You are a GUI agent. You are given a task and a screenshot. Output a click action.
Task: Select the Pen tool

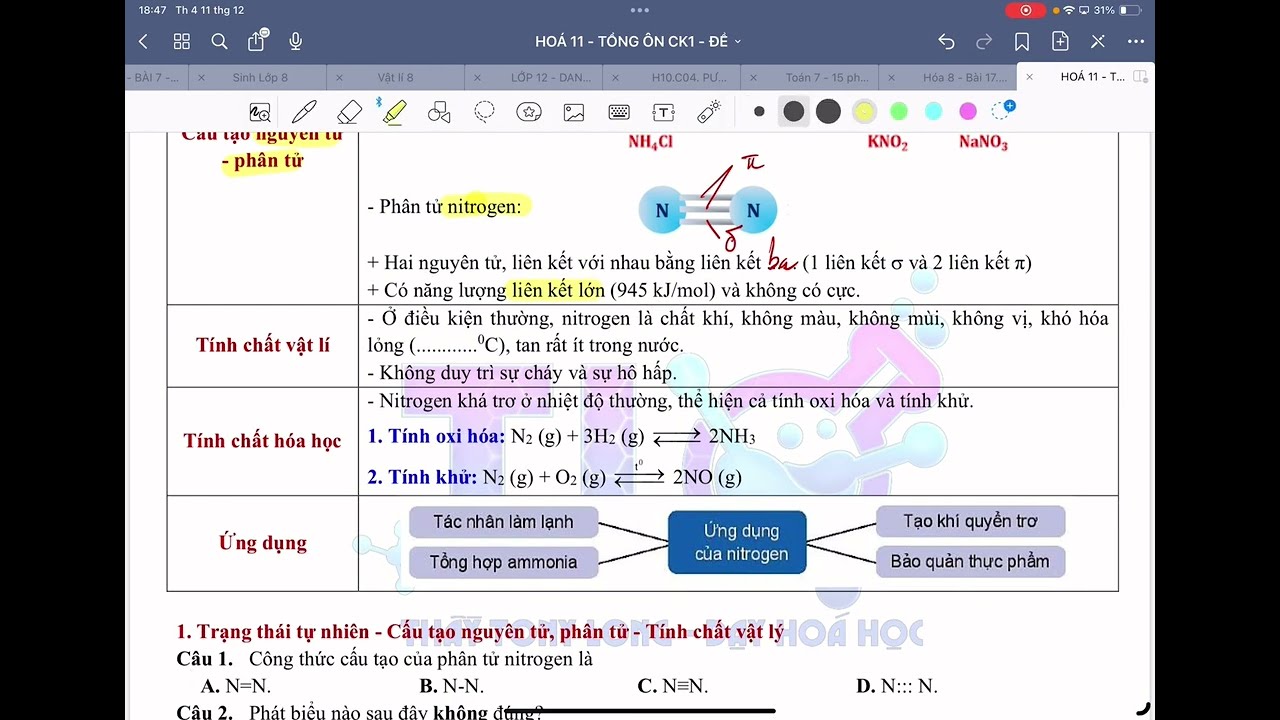click(304, 112)
